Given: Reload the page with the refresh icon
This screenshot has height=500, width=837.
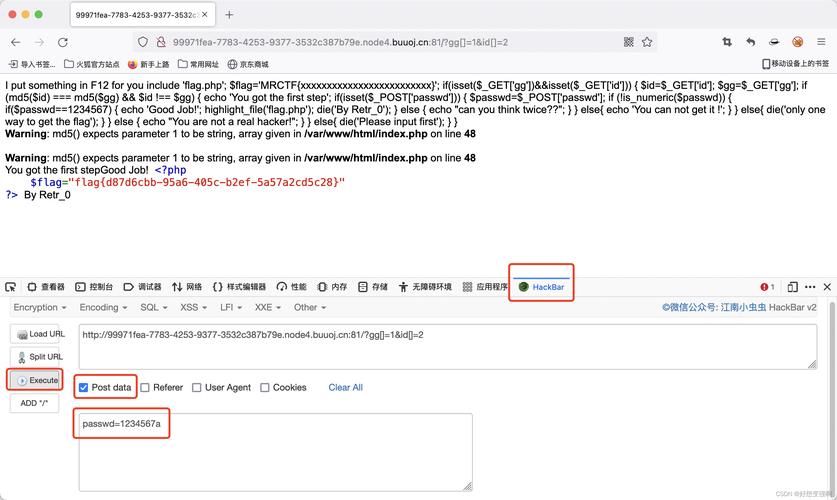Looking at the screenshot, I should coord(63,42).
